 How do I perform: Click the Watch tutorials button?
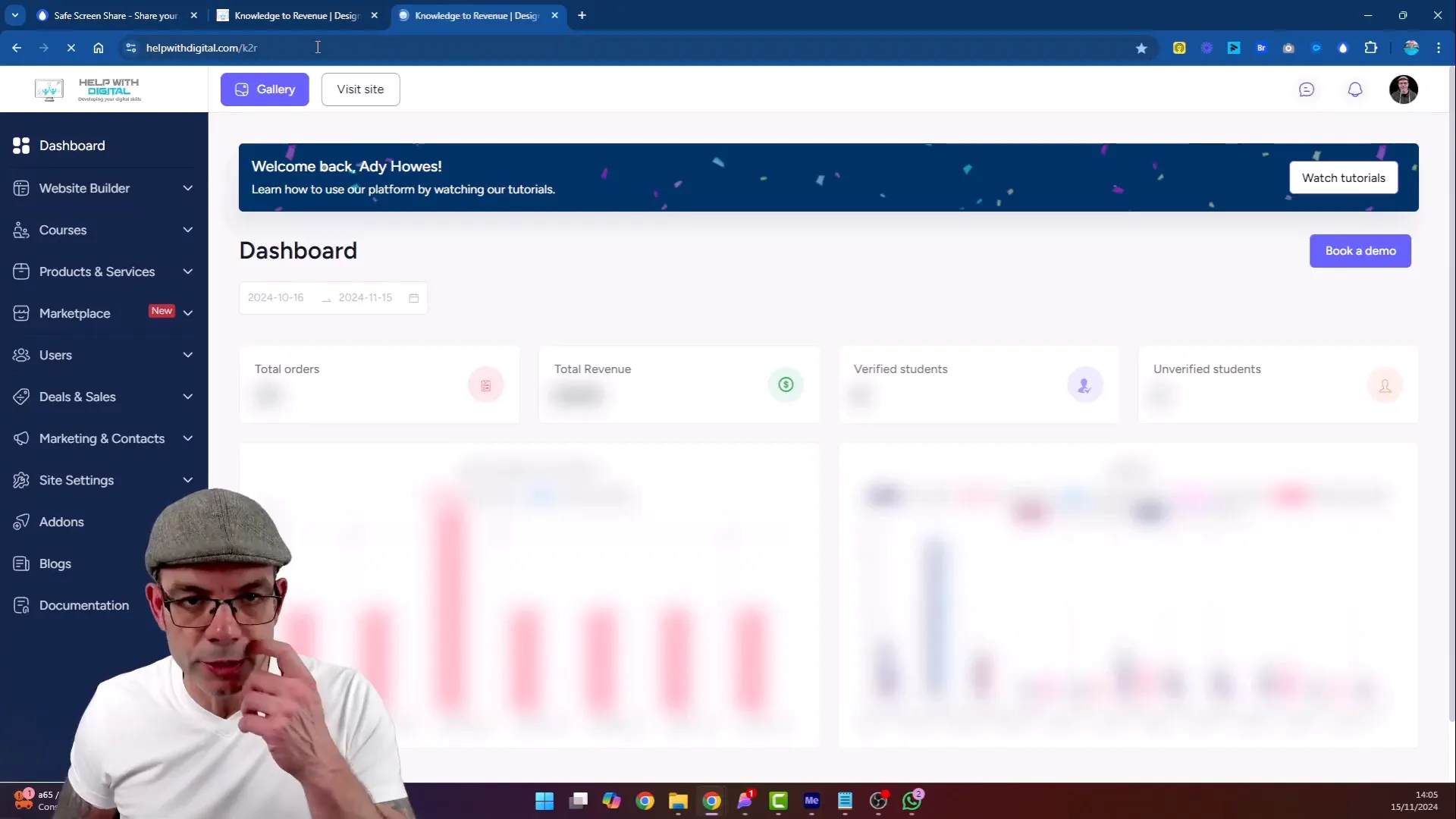pyautogui.click(x=1343, y=177)
